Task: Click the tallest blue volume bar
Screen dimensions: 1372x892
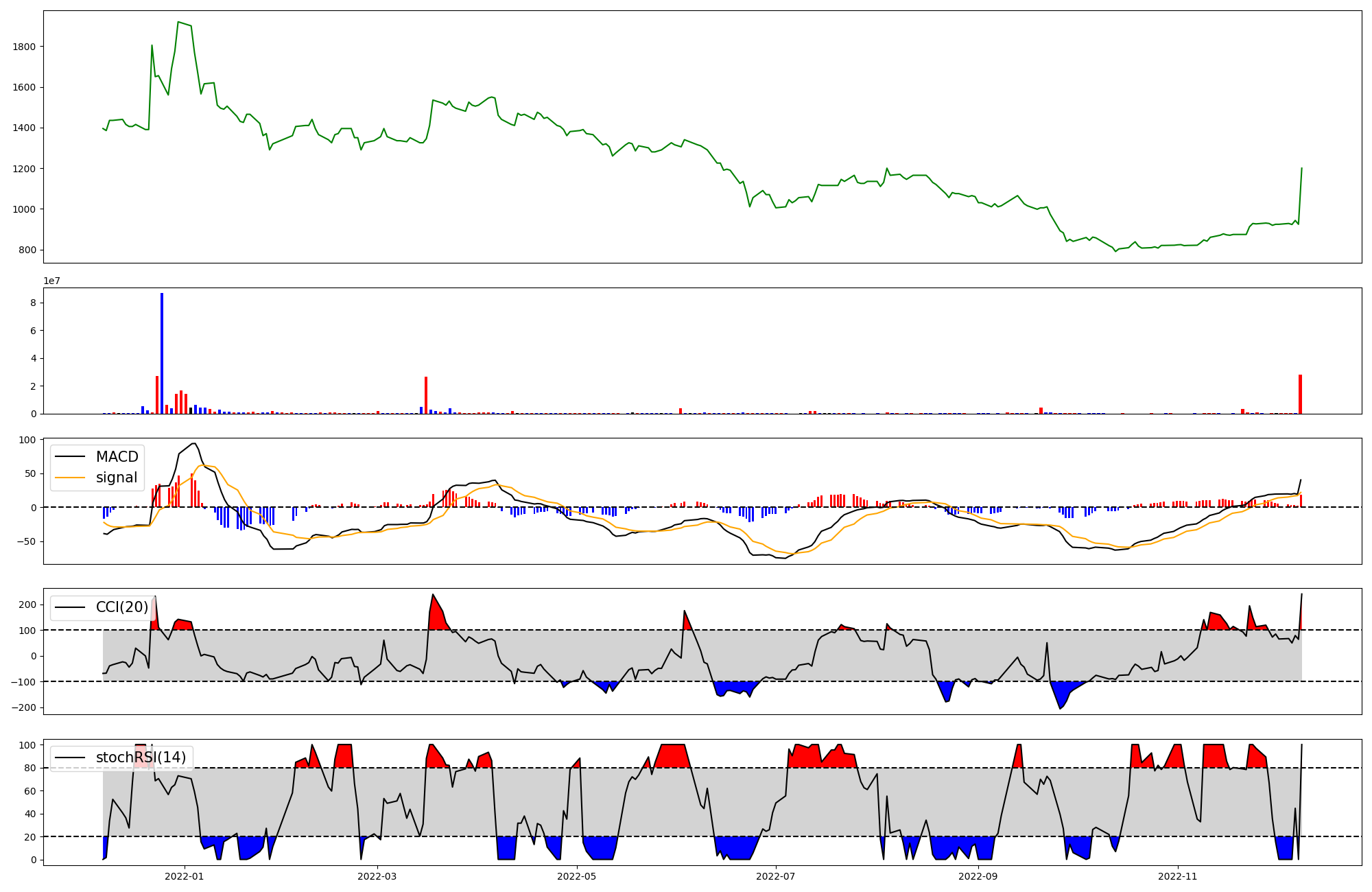Action: pyautogui.click(x=162, y=353)
